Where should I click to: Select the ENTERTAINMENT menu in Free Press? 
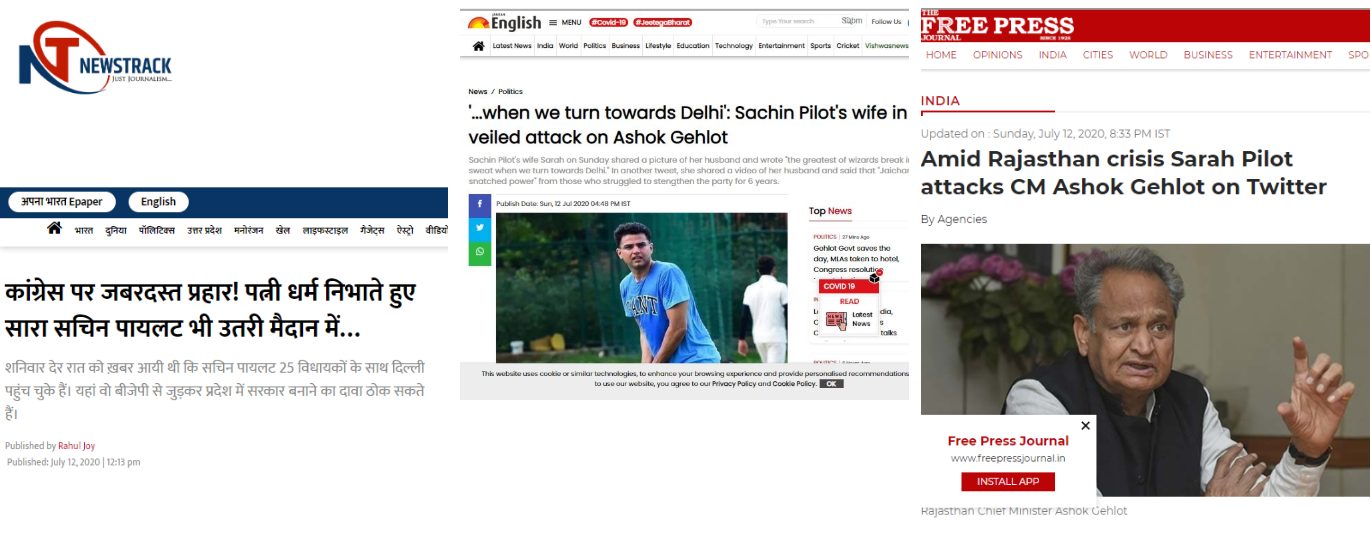1290,55
